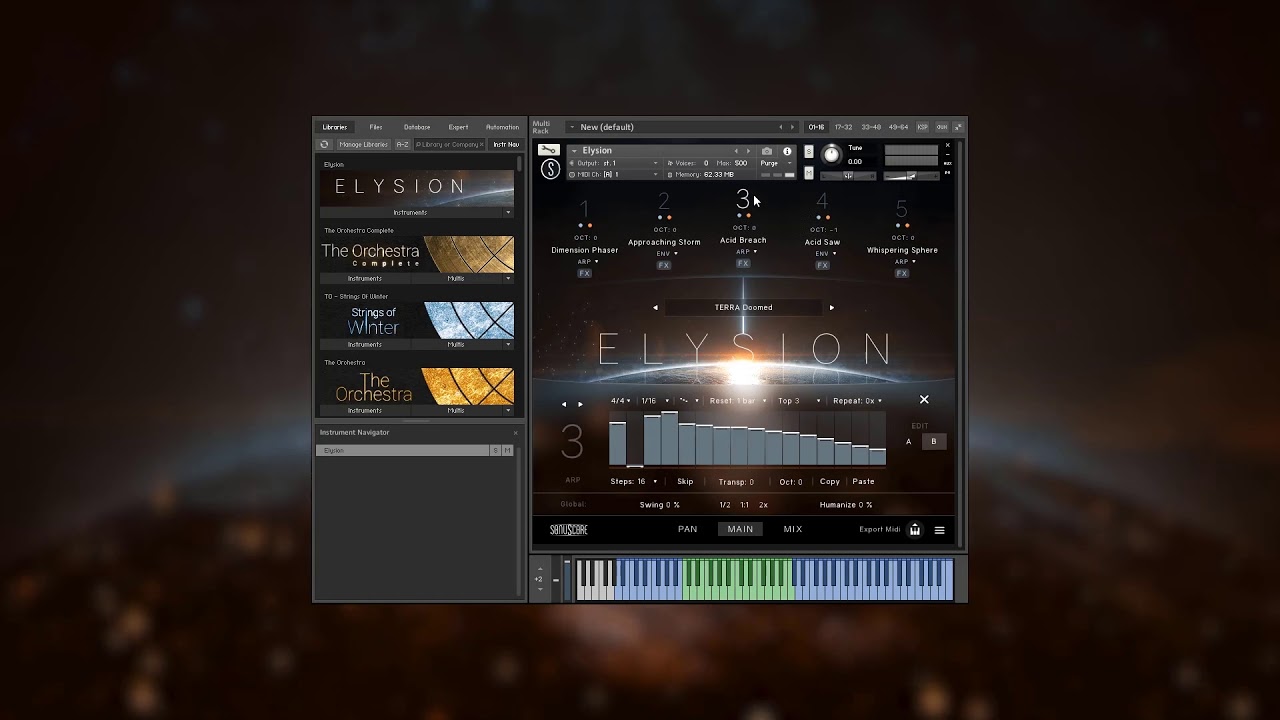The image size is (1280, 720).
Task: Adjust instrument pan slider
Action: [848, 176]
